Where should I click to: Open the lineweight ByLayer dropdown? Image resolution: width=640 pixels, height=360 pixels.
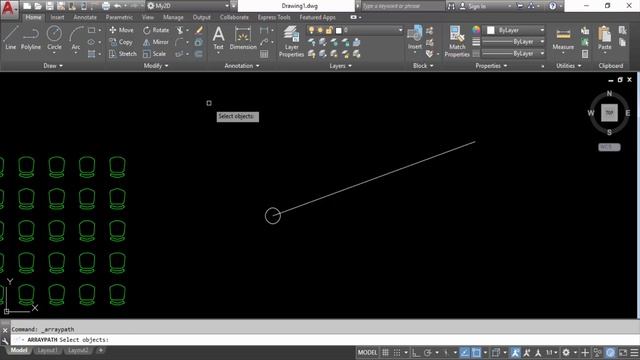513,42
